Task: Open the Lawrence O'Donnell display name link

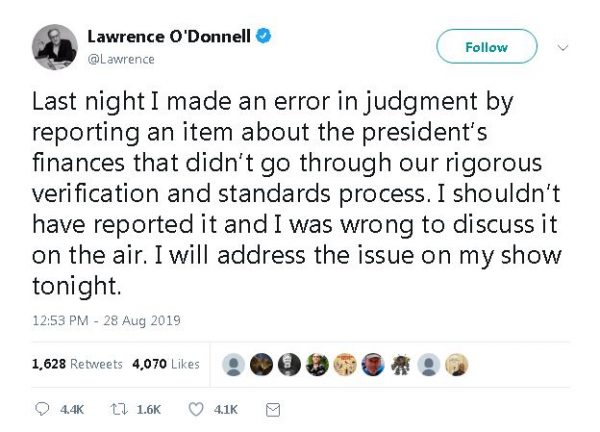Action: [x=169, y=37]
